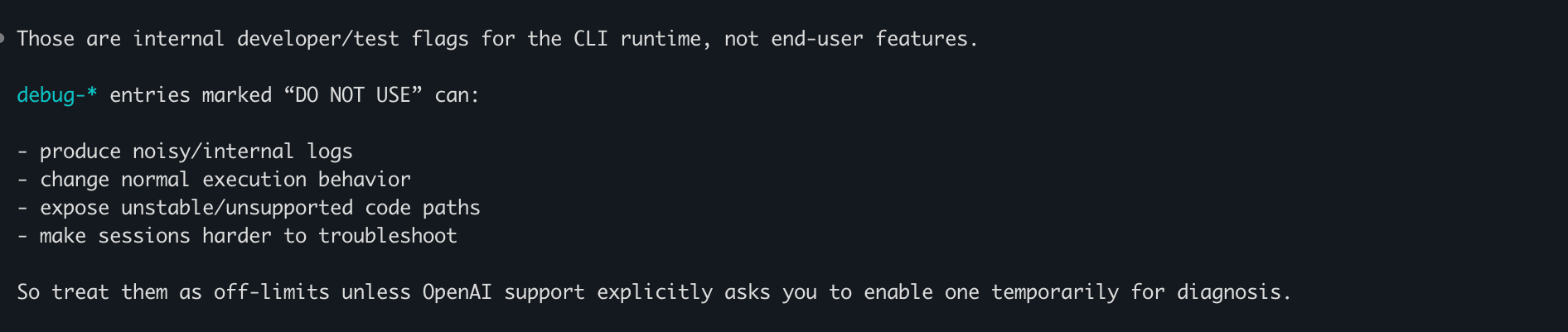1568x332 pixels.
Task: Click the words "entries marked"
Action: [x=191, y=95]
